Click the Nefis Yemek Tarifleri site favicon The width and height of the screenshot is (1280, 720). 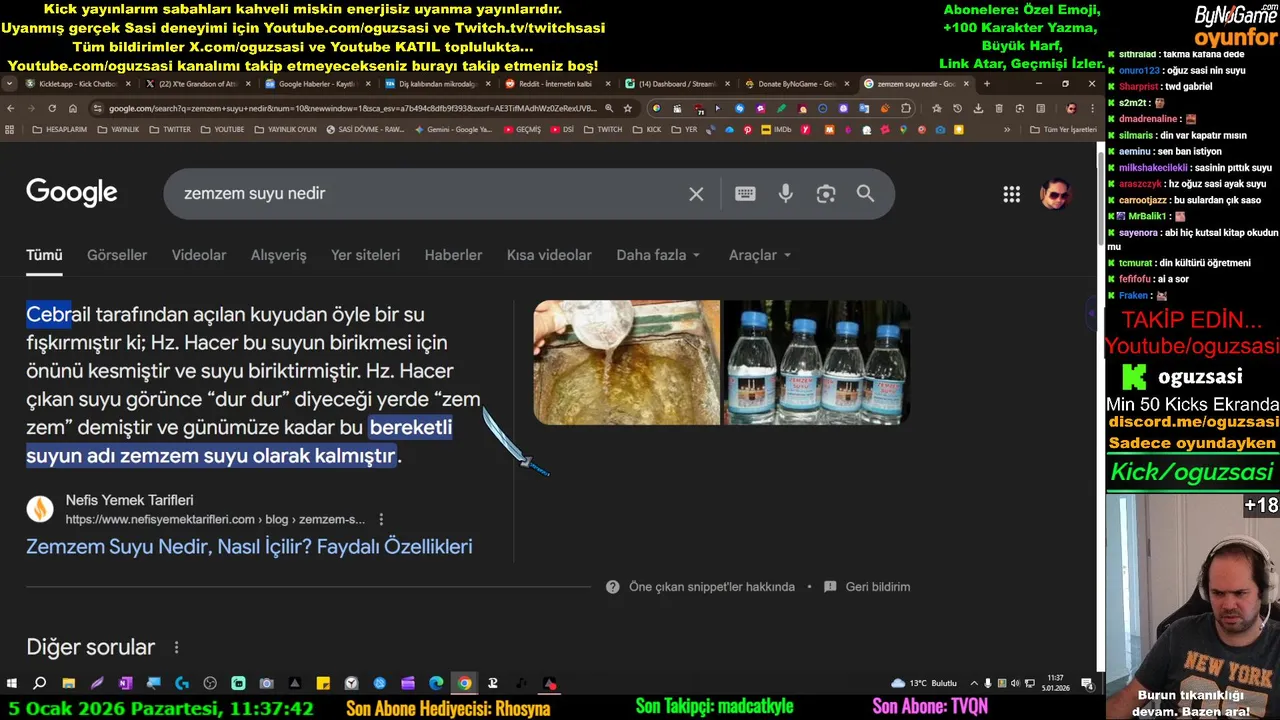(x=40, y=509)
